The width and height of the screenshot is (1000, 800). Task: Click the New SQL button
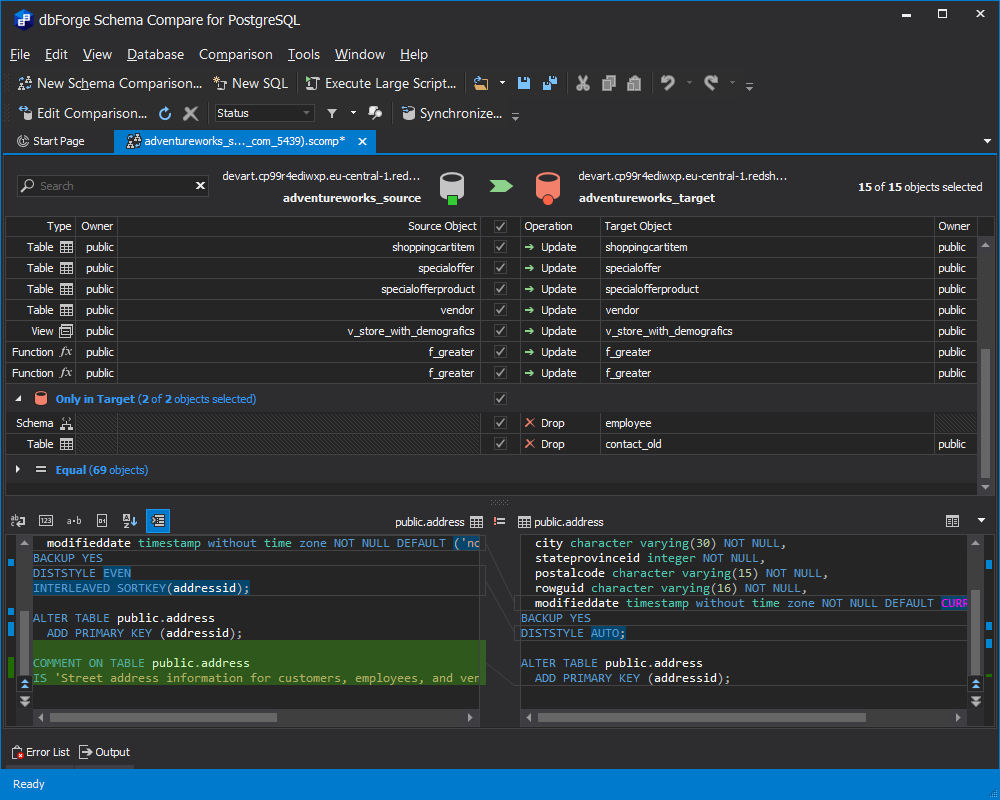(251, 83)
